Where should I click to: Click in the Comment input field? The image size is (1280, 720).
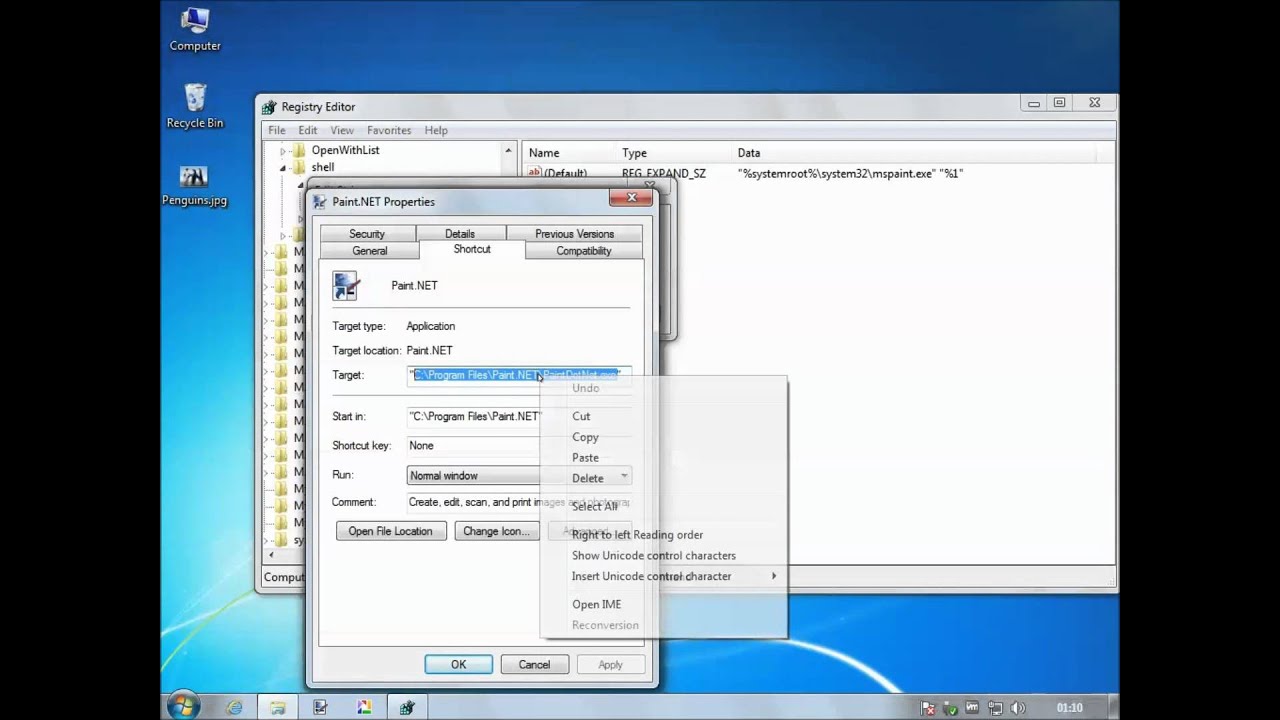[x=519, y=502]
